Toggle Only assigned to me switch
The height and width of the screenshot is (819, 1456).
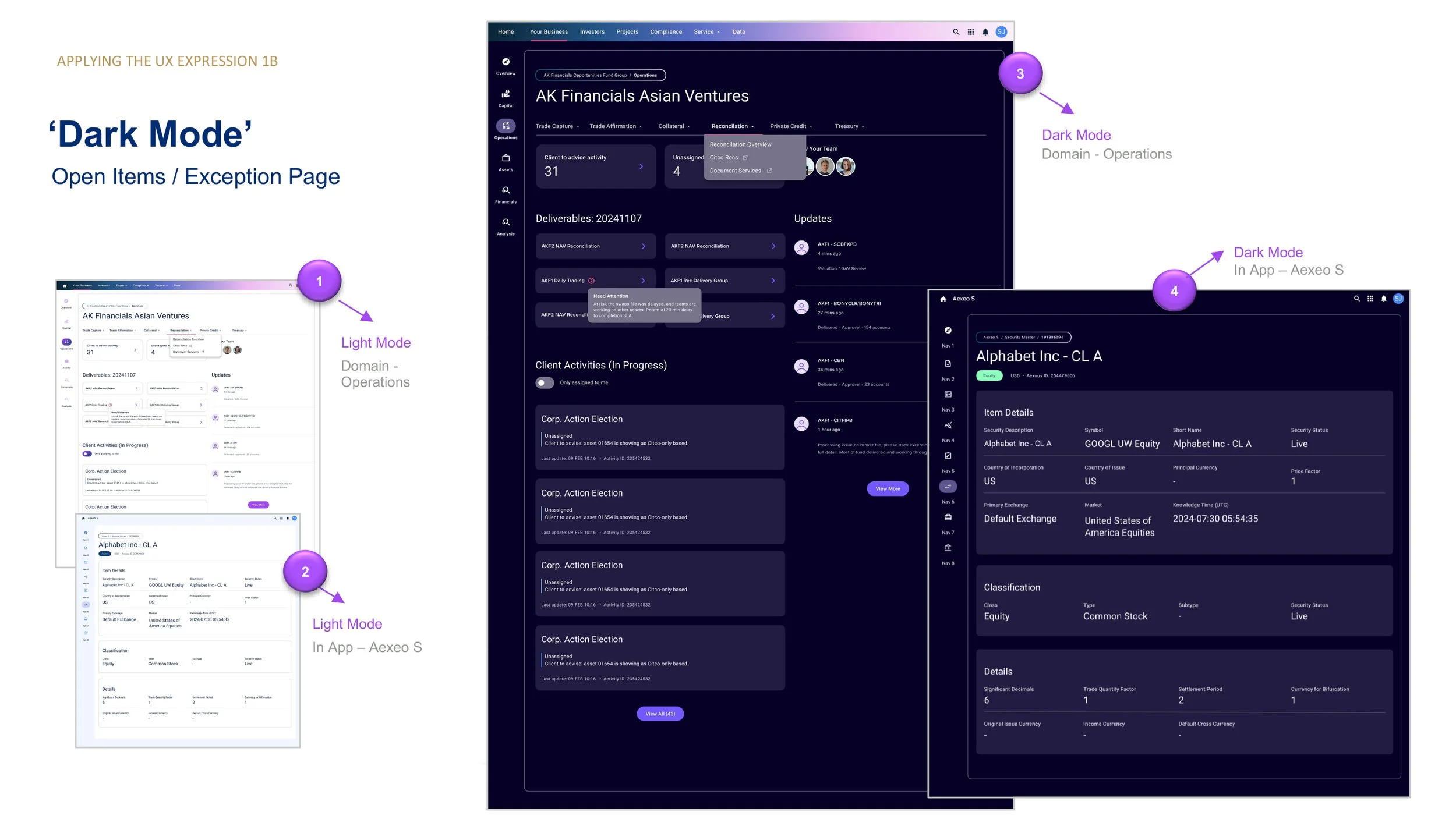pyautogui.click(x=545, y=383)
